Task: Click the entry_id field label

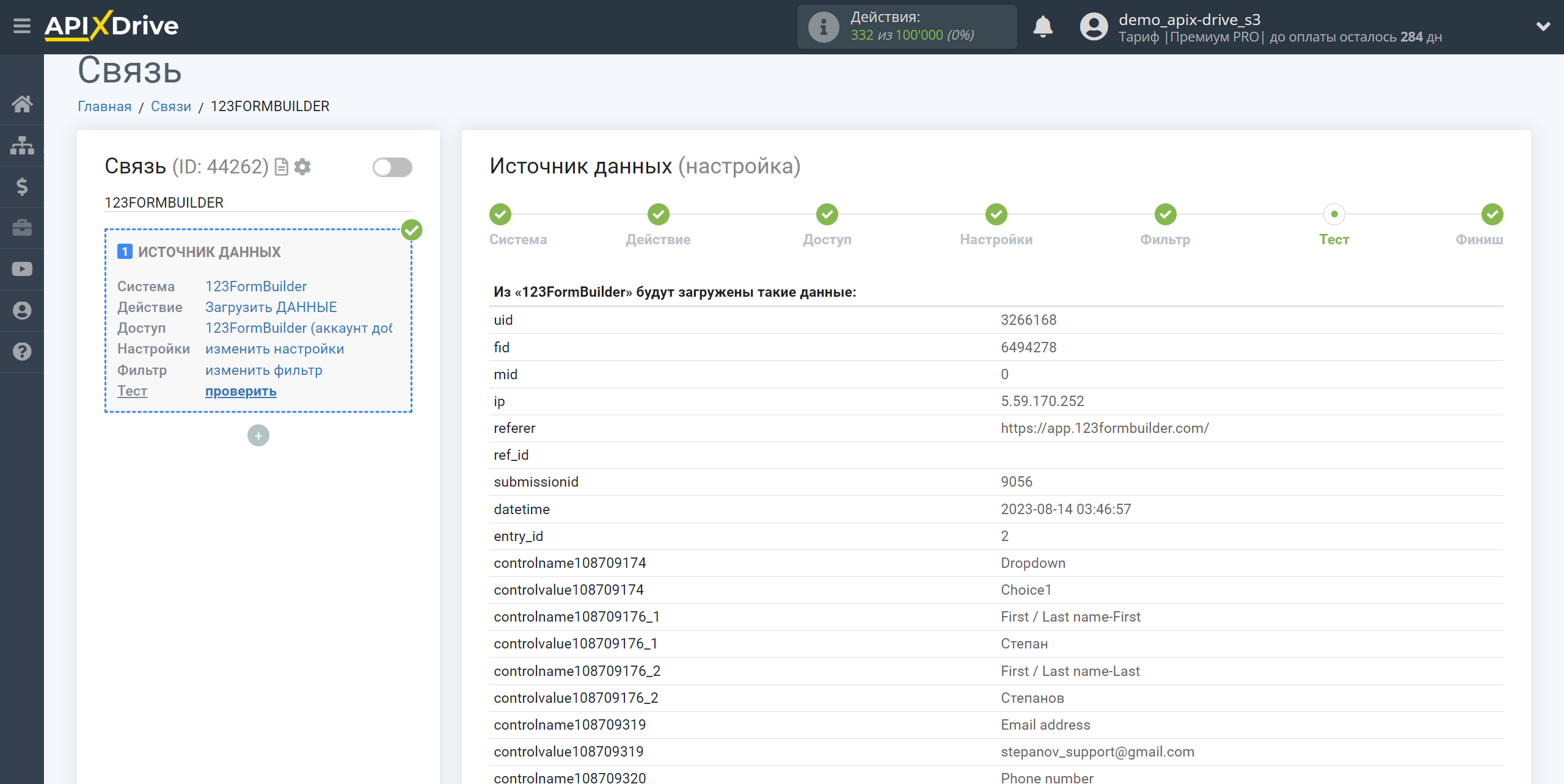Action: 519,536
